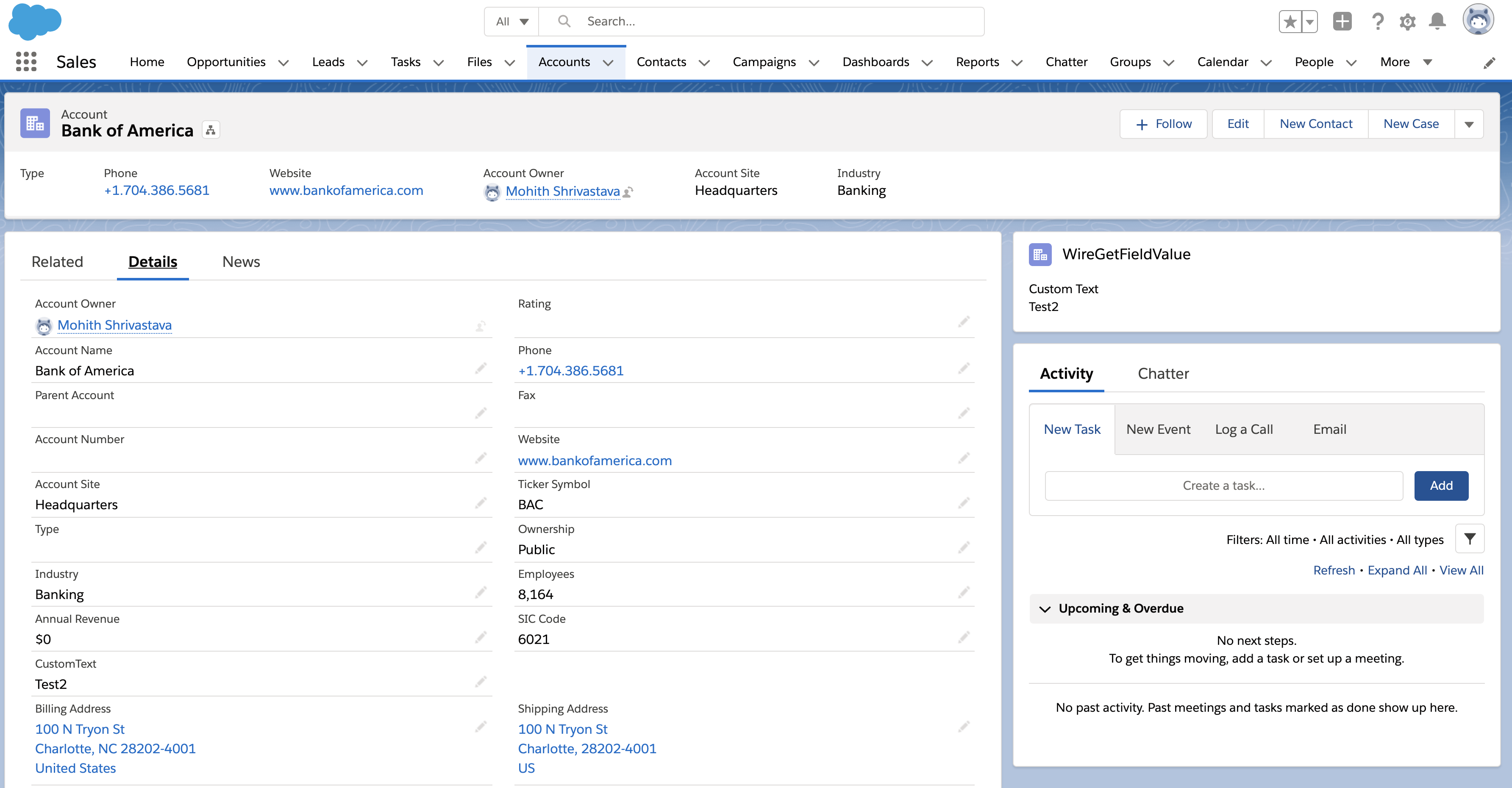Open the Chatter nav tab
The height and width of the screenshot is (788, 1512).
(x=1067, y=62)
